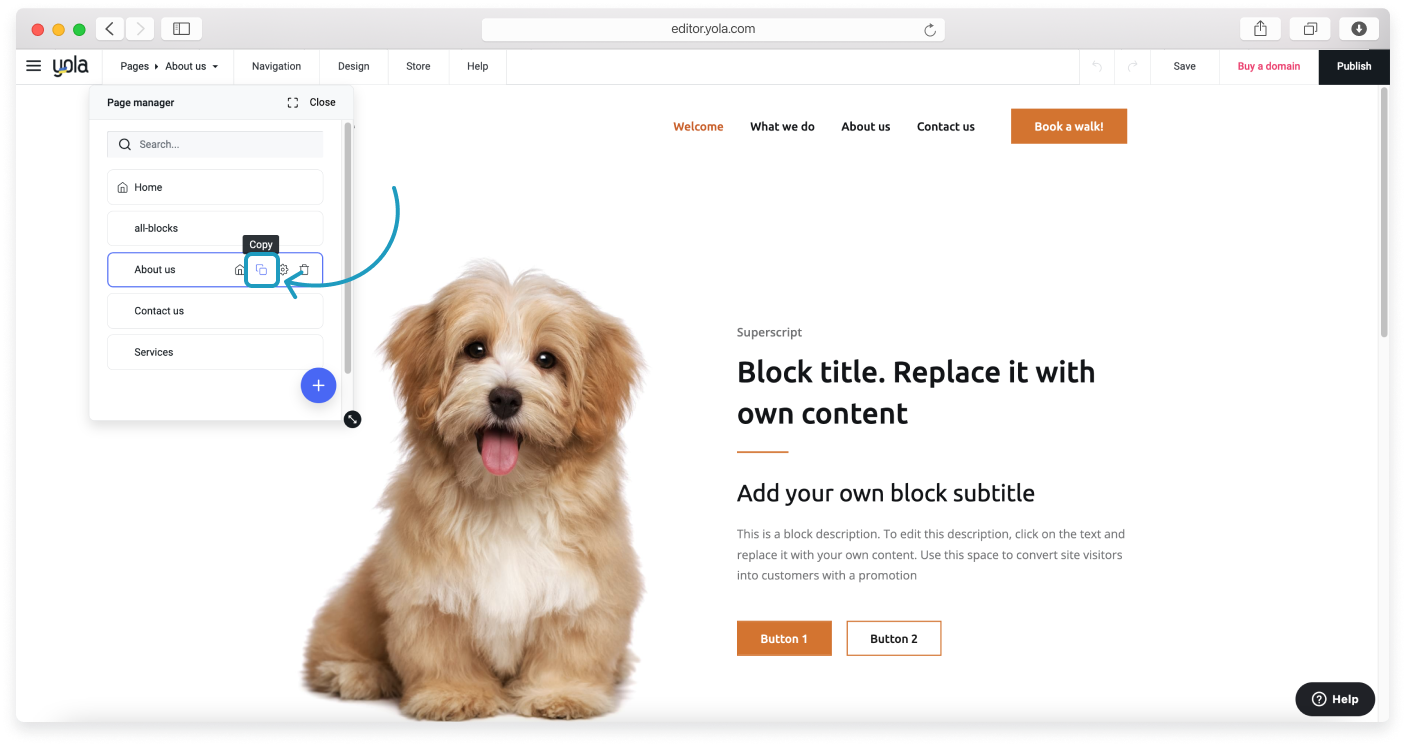Open the Navigation menu
The image size is (1406, 746).
click(x=277, y=66)
